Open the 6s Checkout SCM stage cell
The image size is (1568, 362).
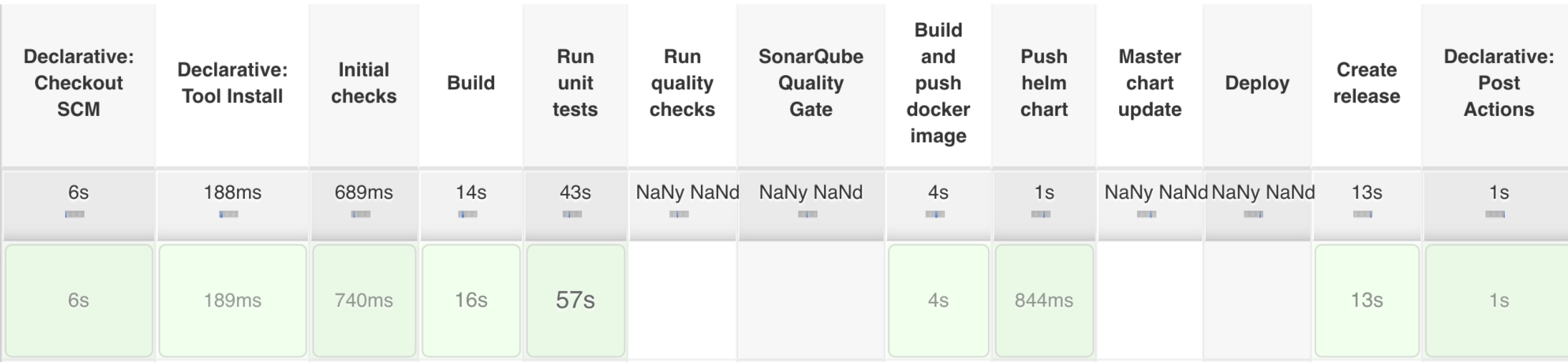click(79, 300)
